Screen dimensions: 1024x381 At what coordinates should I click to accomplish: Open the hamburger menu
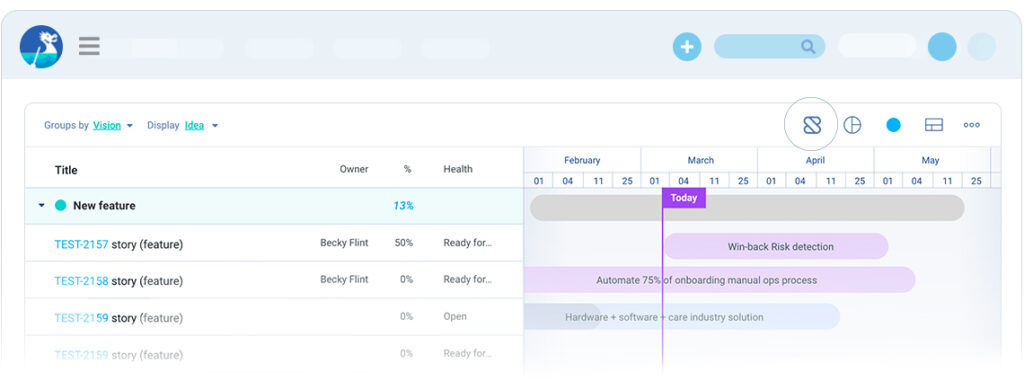pyautogui.click(x=89, y=46)
